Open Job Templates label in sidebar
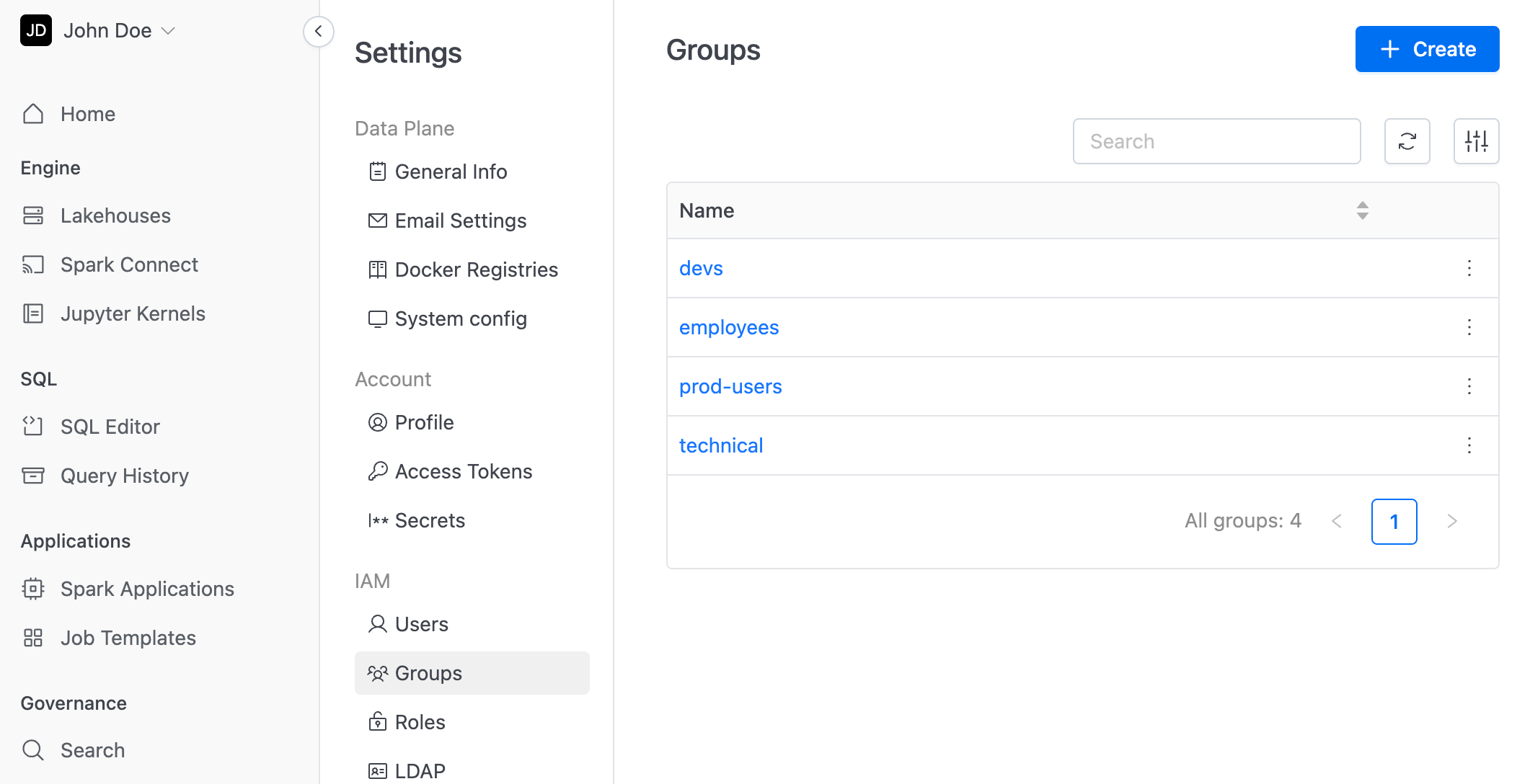 pyautogui.click(x=128, y=638)
